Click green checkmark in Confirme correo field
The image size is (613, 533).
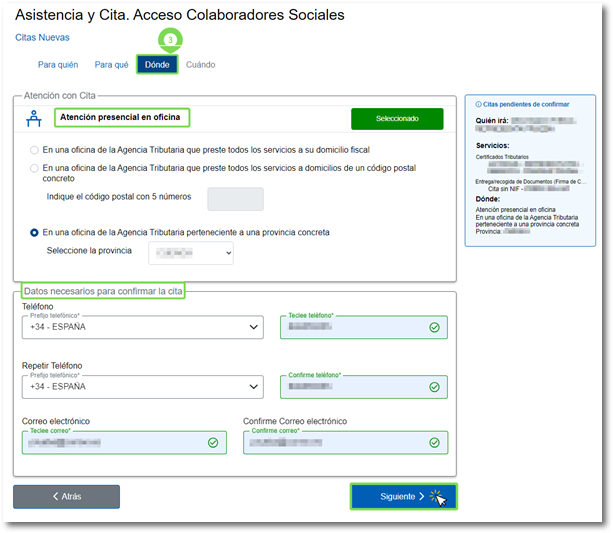(434, 442)
